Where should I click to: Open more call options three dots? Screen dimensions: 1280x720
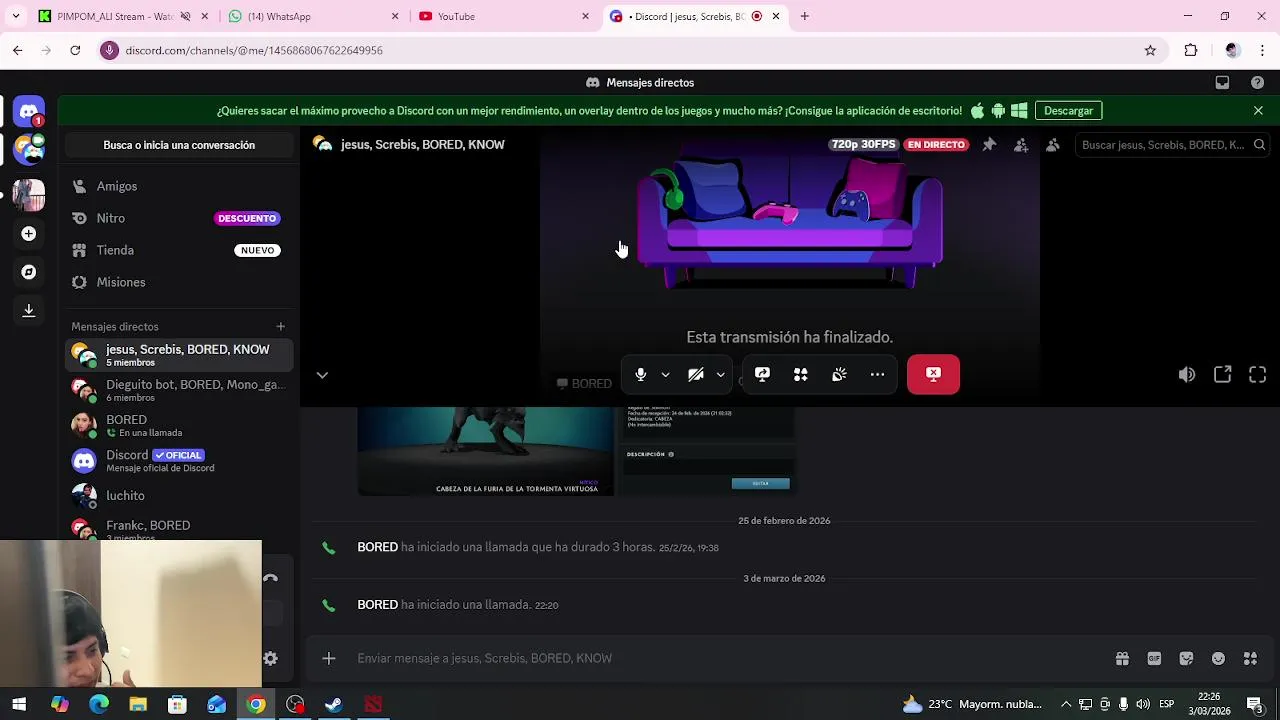(877, 374)
